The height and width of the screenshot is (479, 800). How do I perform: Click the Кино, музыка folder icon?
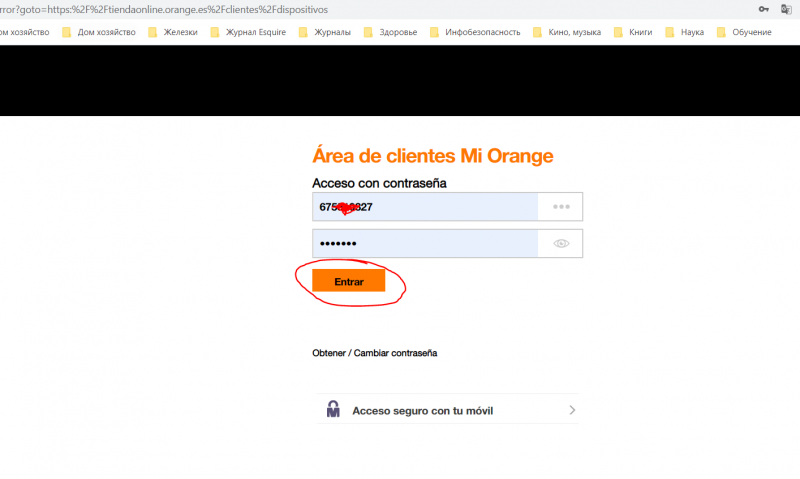point(540,32)
